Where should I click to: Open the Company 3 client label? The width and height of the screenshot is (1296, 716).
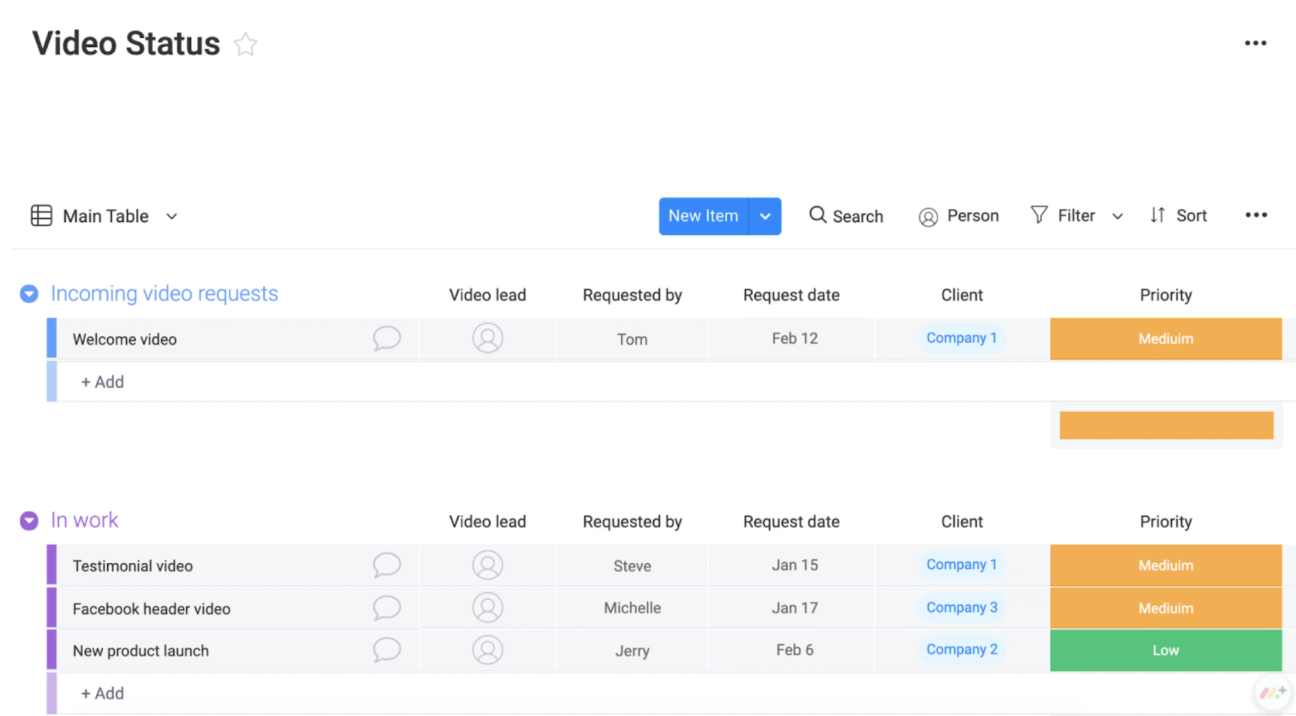(x=961, y=607)
